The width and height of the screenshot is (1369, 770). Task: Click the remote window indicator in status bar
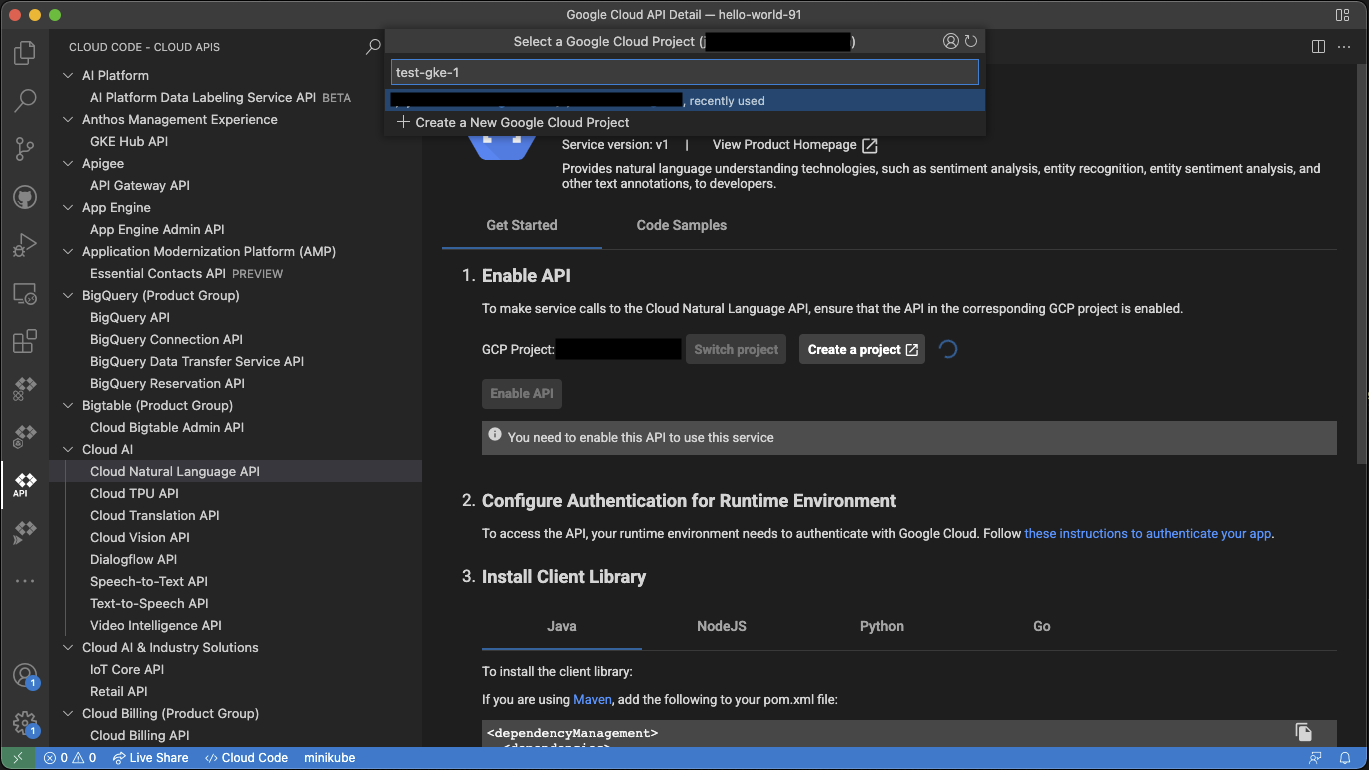pos(18,758)
